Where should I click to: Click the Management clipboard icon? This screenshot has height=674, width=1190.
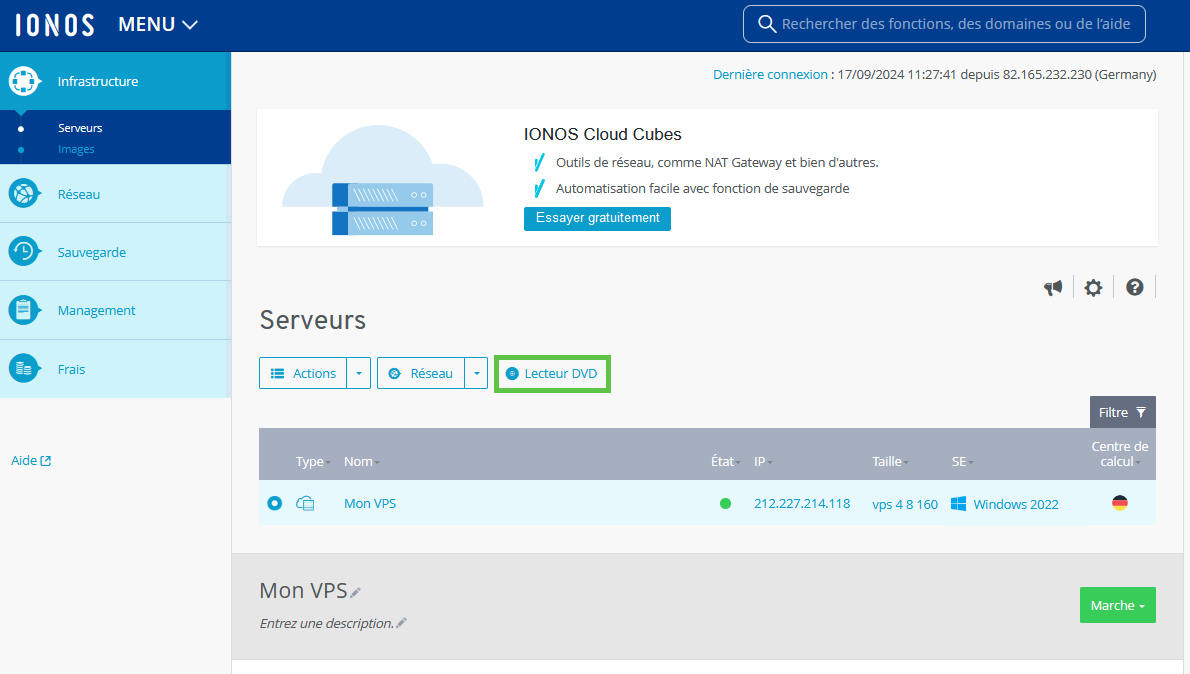click(x=24, y=310)
